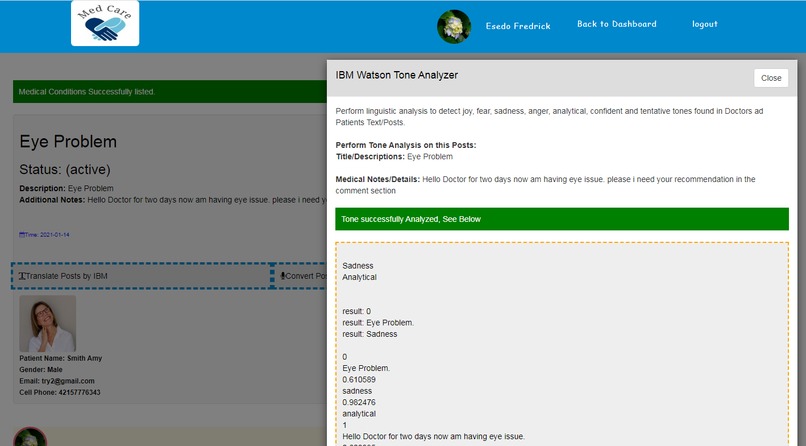Click the IBM Watson Tone Analyzer title
The height and width of the screenshot is (446, 806).
click(396, 75)
